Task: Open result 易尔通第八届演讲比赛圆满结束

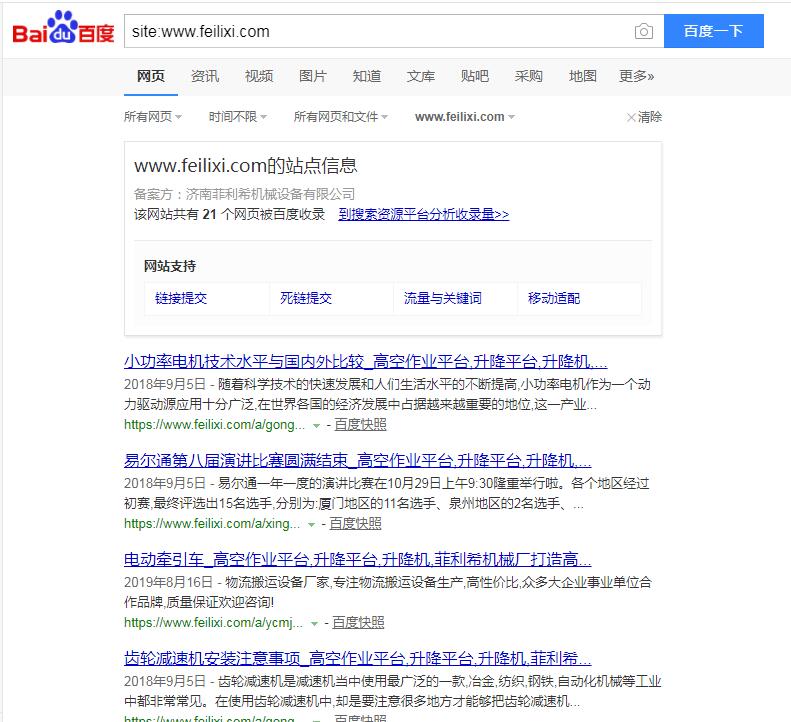Action: [358, 460]
